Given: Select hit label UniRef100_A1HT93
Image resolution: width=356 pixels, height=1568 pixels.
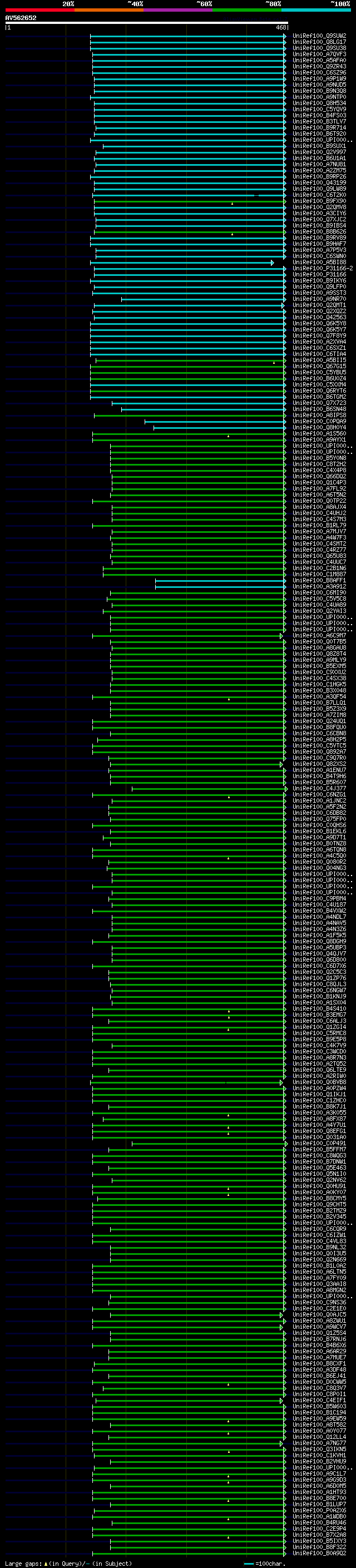Looking at the screenshot, I should (319, 1492).
